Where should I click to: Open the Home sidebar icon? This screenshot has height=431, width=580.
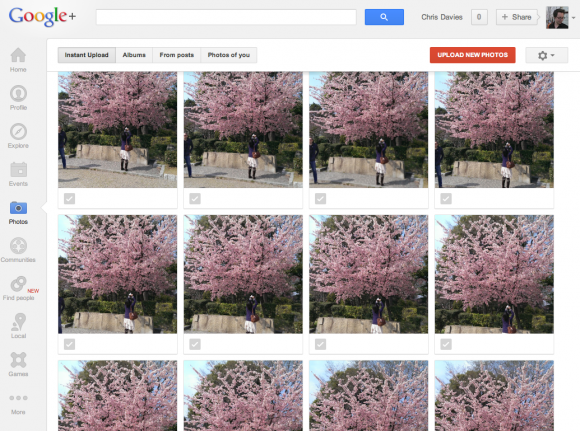(x=18, y=55)
